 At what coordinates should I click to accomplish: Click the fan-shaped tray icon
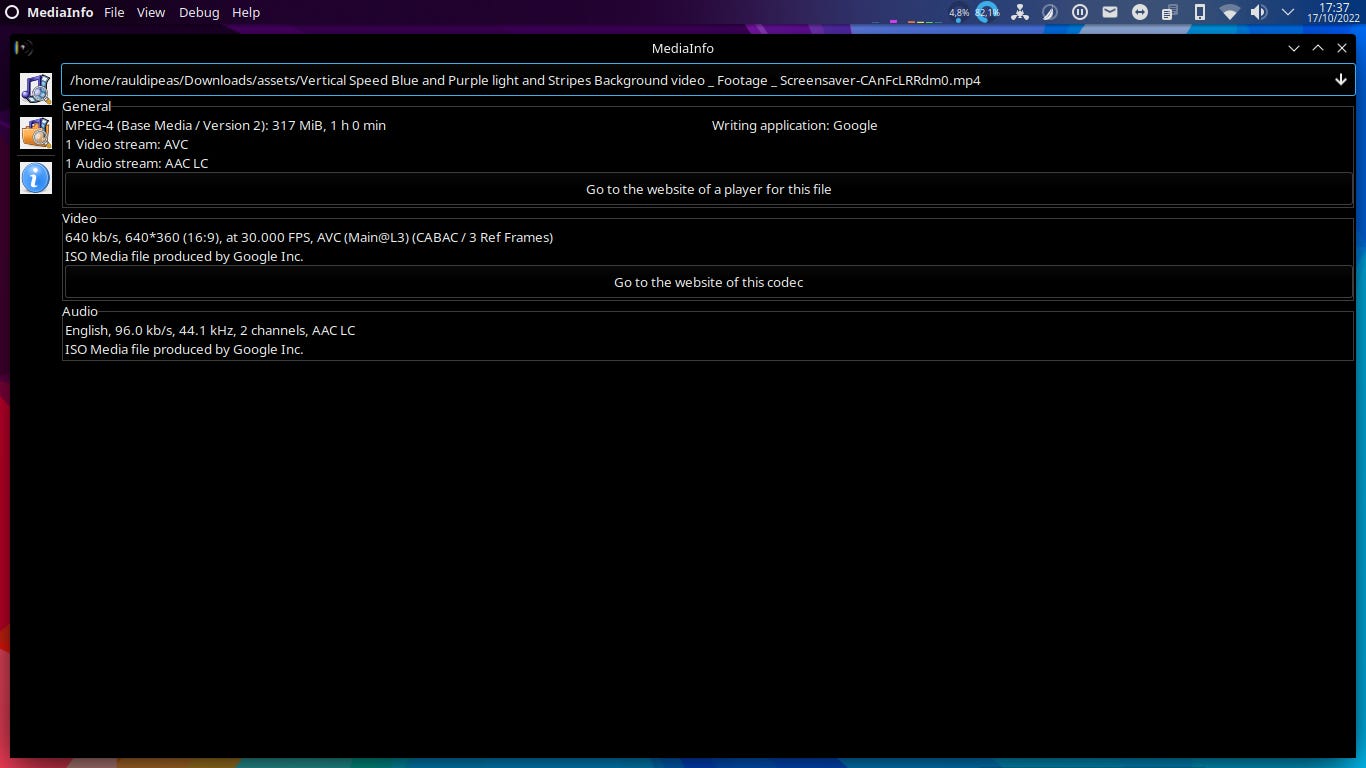(x=1019, y=12)
